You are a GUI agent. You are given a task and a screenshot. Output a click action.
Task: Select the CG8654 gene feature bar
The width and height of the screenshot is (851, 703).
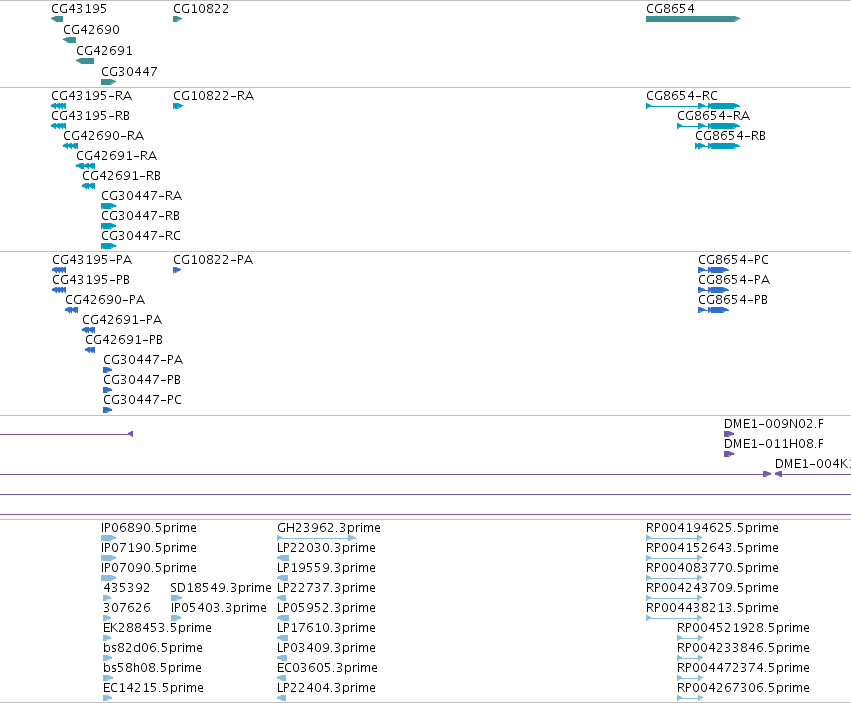pyautogui.click(x=693, y=19)
